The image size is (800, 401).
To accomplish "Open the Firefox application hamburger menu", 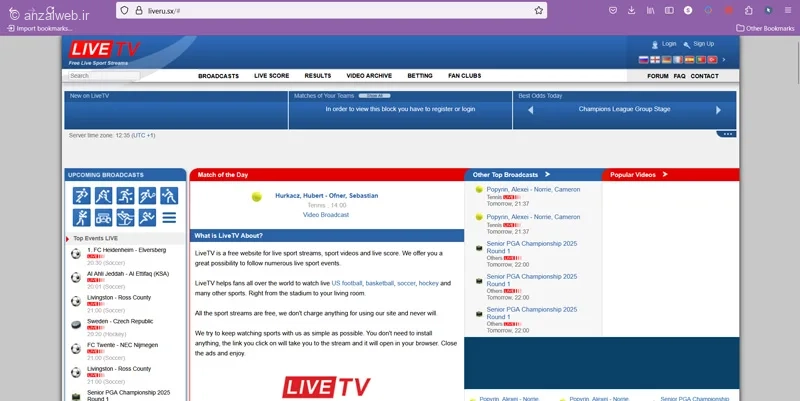I will click(x=788, y=10).
